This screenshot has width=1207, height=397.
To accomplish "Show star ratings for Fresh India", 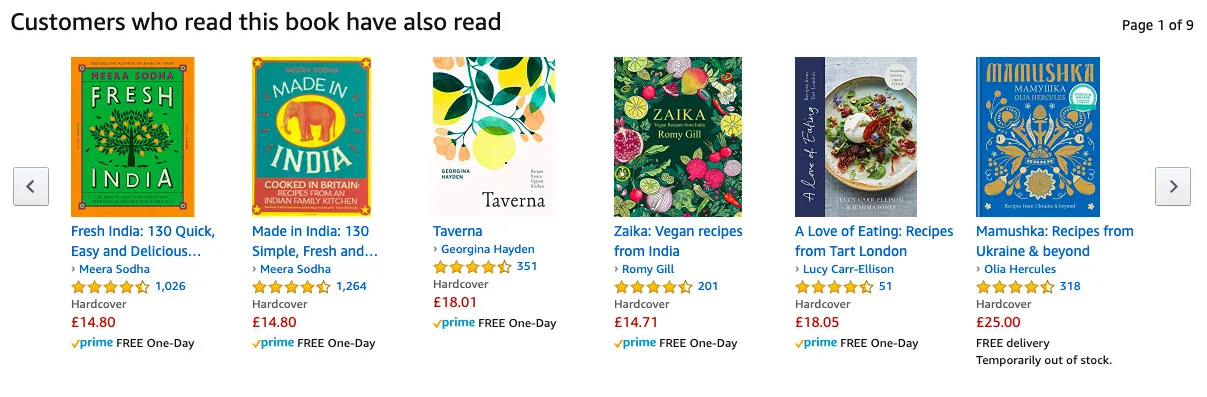I will click(111, 286).
